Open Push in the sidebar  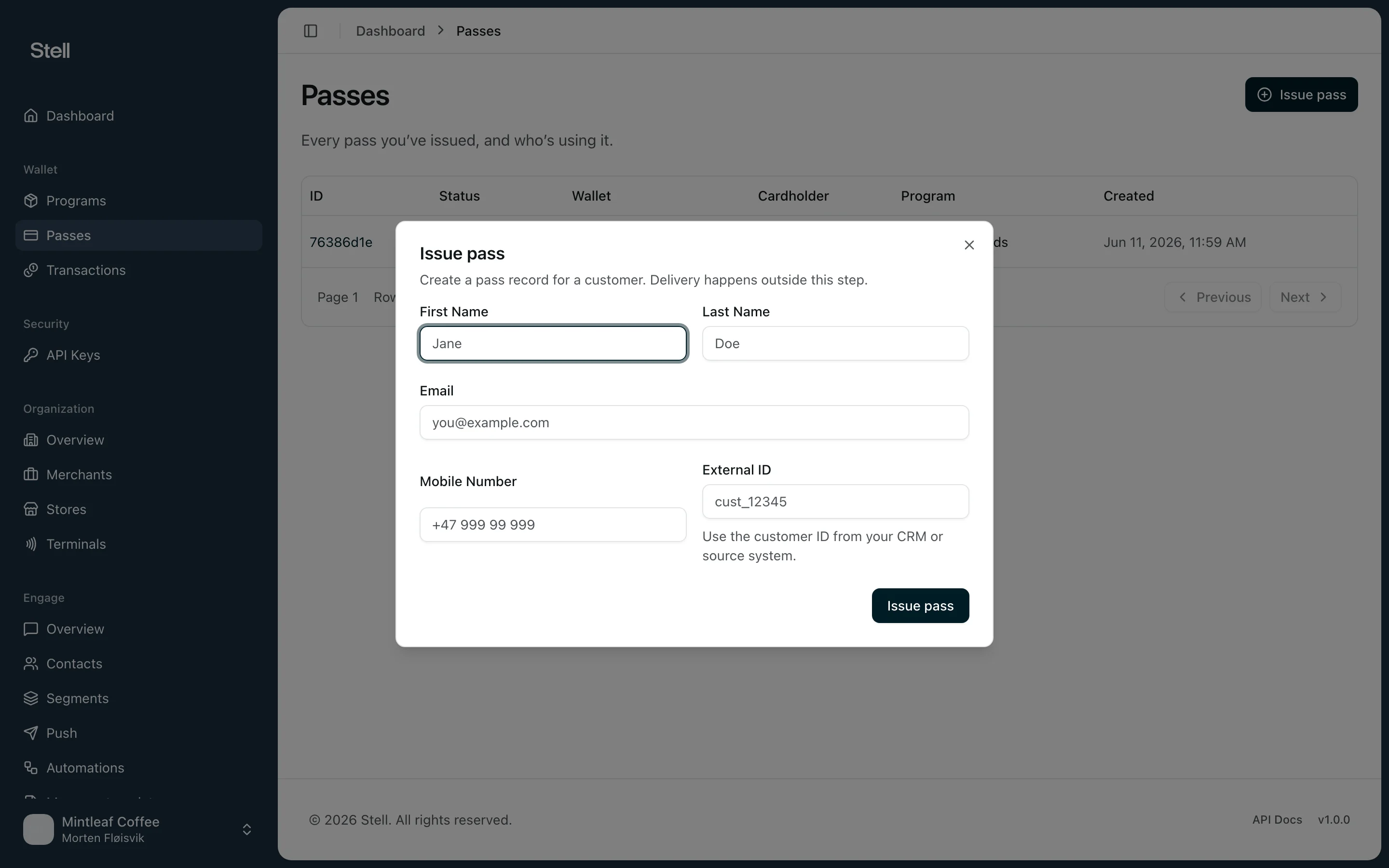click(139, 733)
